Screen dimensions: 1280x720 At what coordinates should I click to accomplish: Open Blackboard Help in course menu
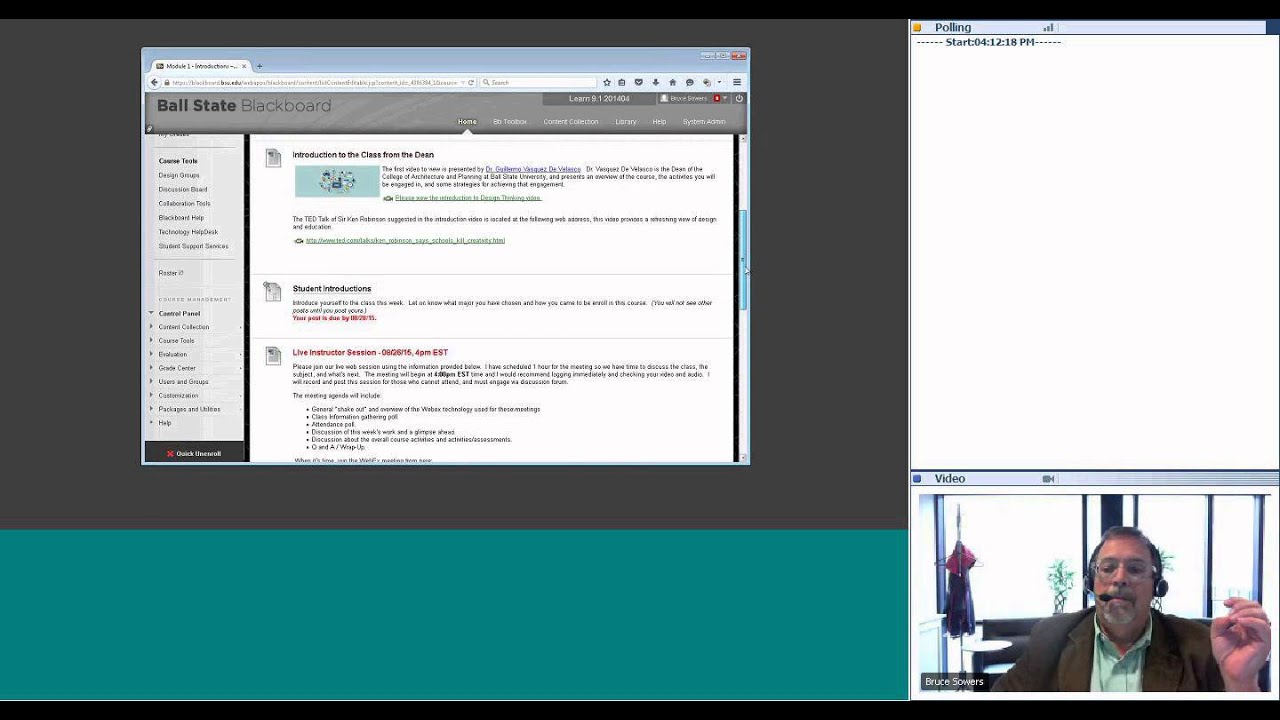click(x=181, y=217)
